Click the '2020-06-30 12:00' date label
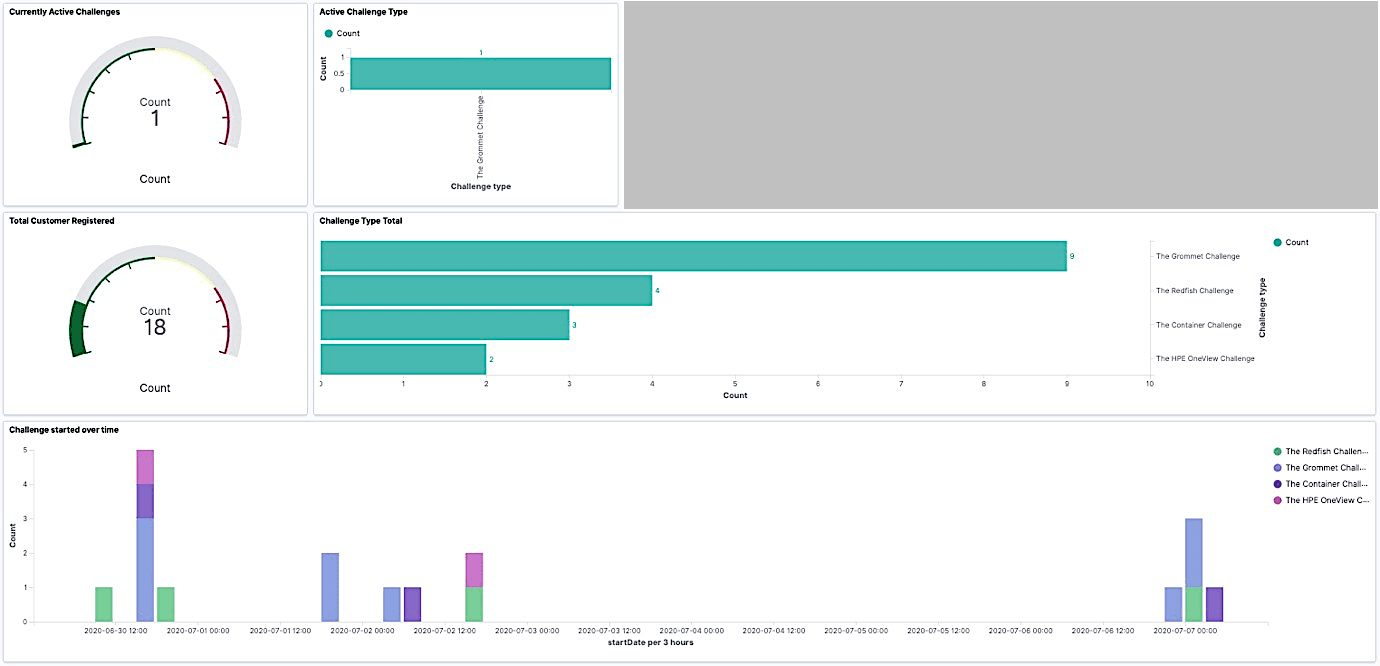1380x666 pixels. (x=116, y=631)
